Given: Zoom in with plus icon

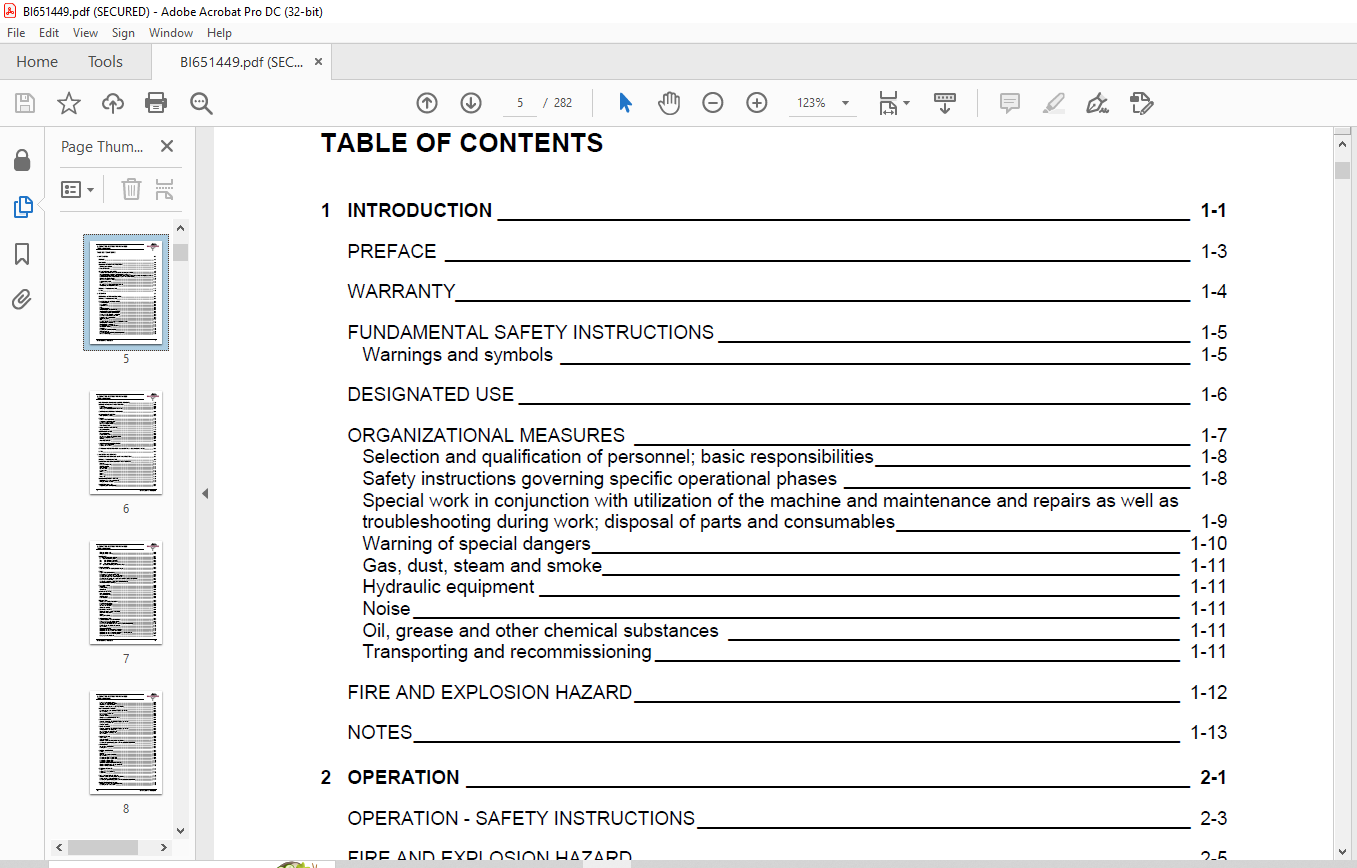Looking at the screenshot, I should (x=757, y=103).
